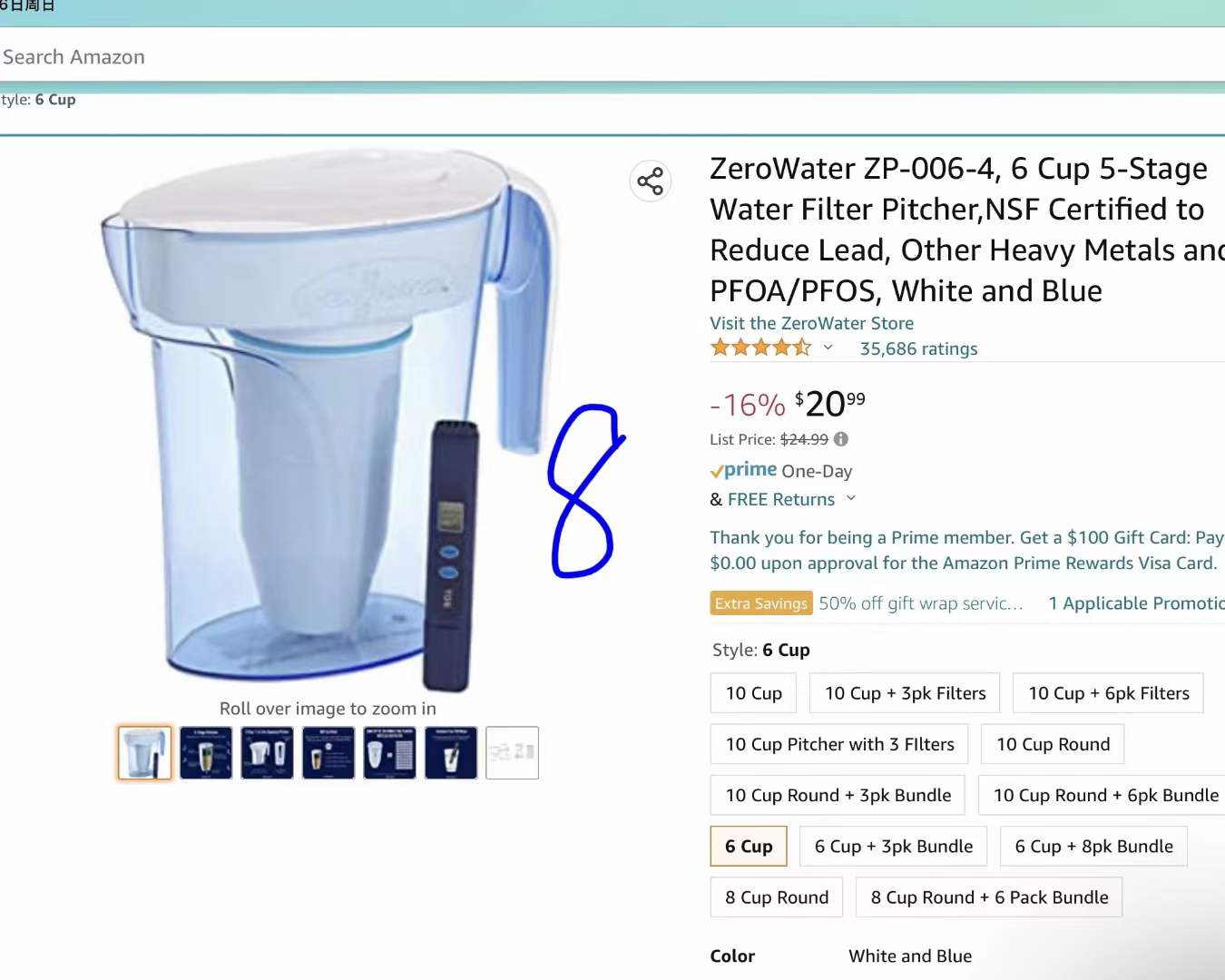Click the main pitcher product image
This screenshot has width=1225, height=980.
pos(327,417)
